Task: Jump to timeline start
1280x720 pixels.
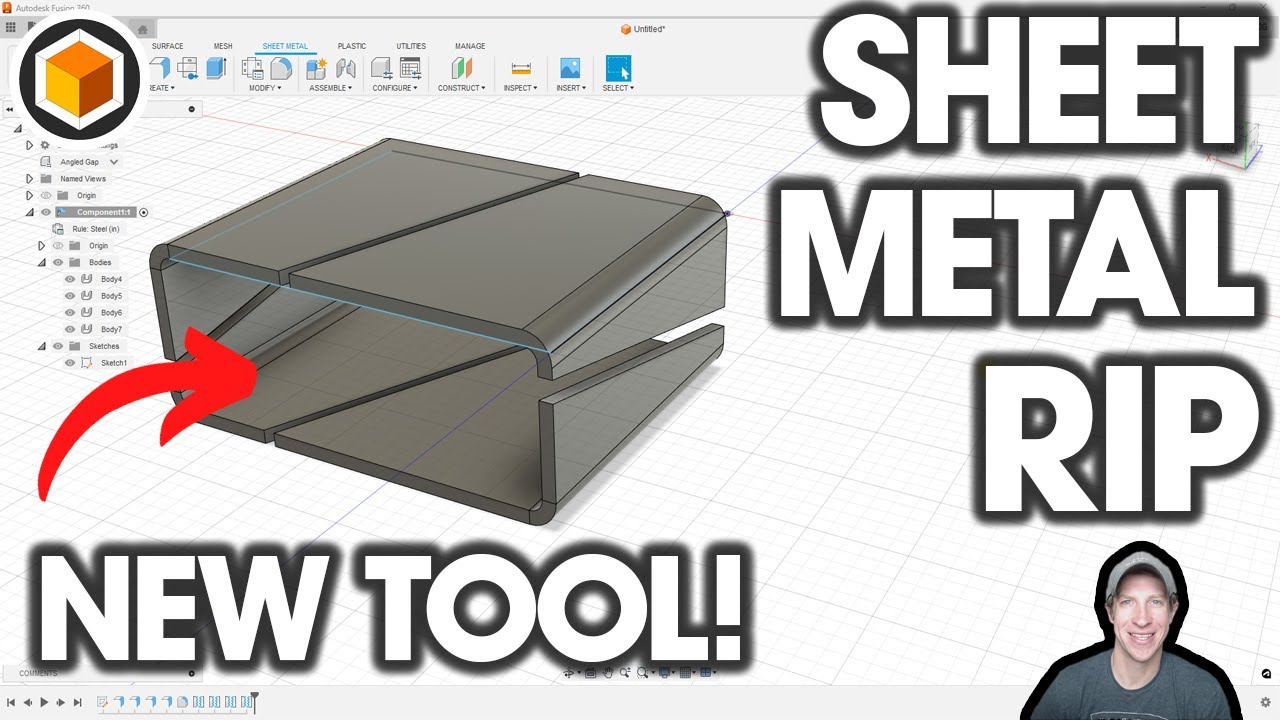Action: pos(10,702)
